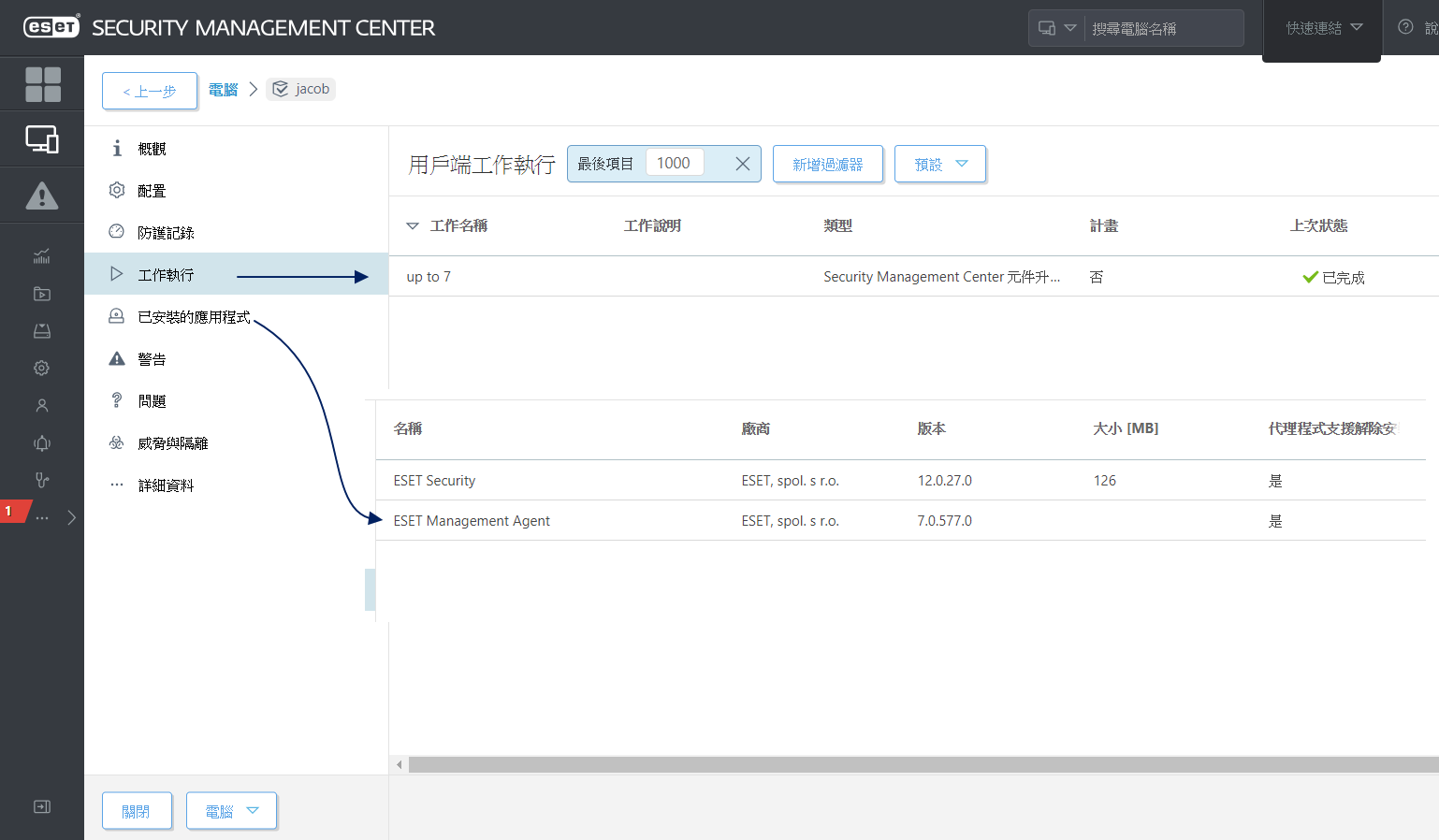The width and height of the screenshot is (1439, 840).
Task: Click the 已完成 status cell
Action: (1334, 277)
